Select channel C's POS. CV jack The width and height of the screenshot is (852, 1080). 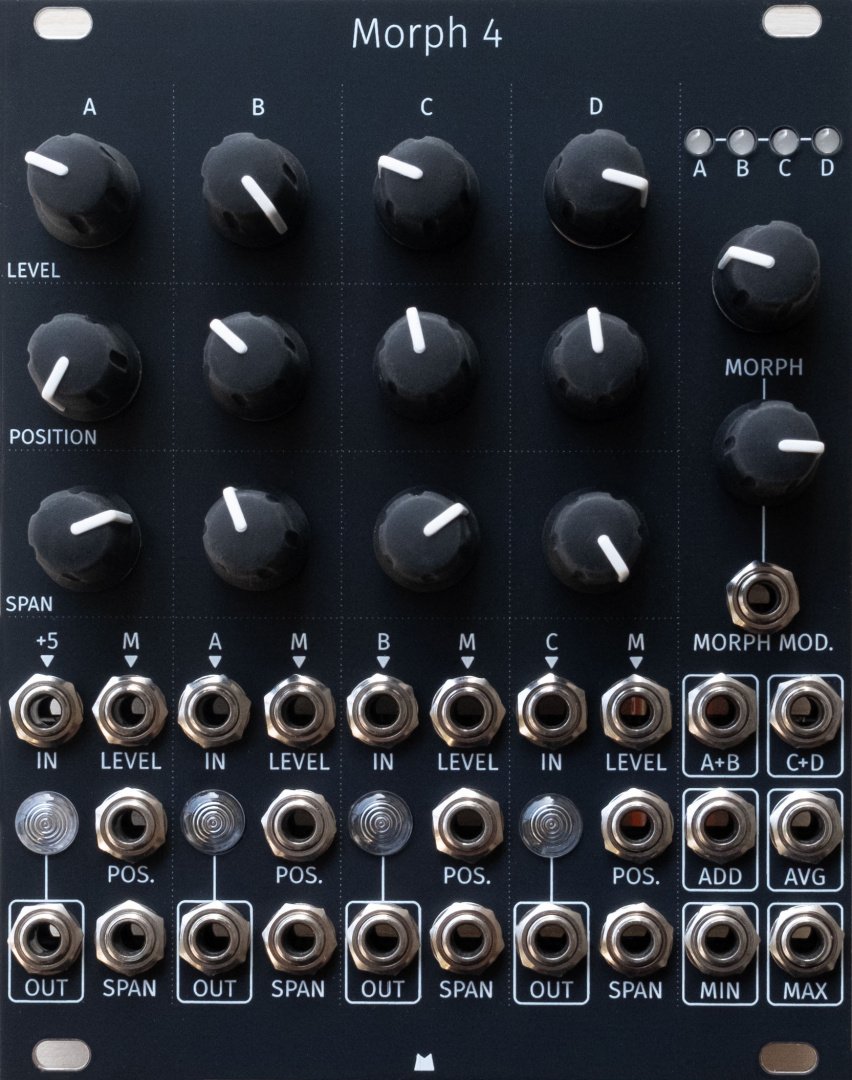[468, 825]
